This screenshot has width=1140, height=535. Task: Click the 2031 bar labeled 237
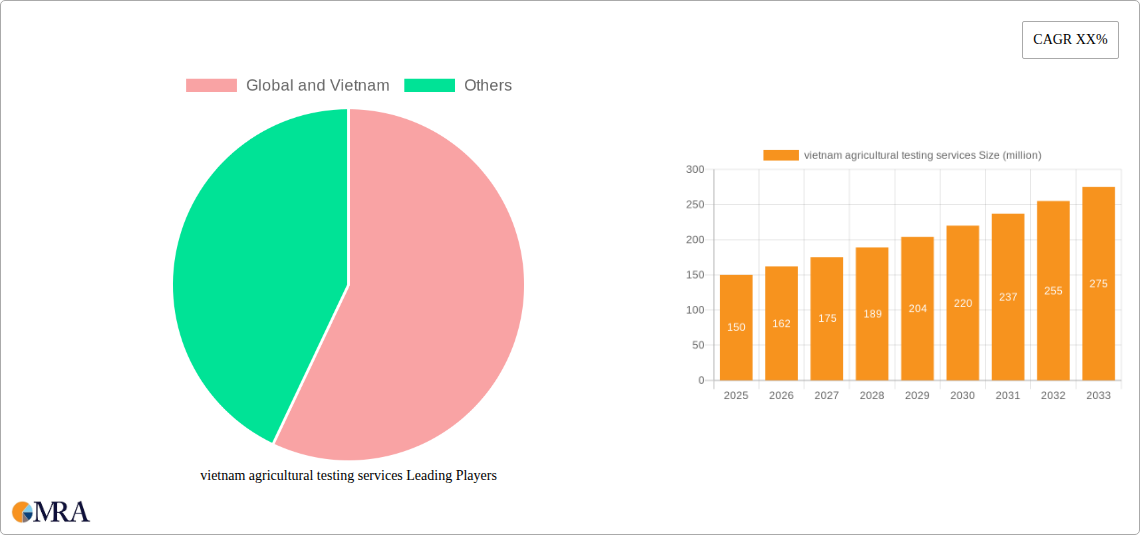[x=1008, y=297]
